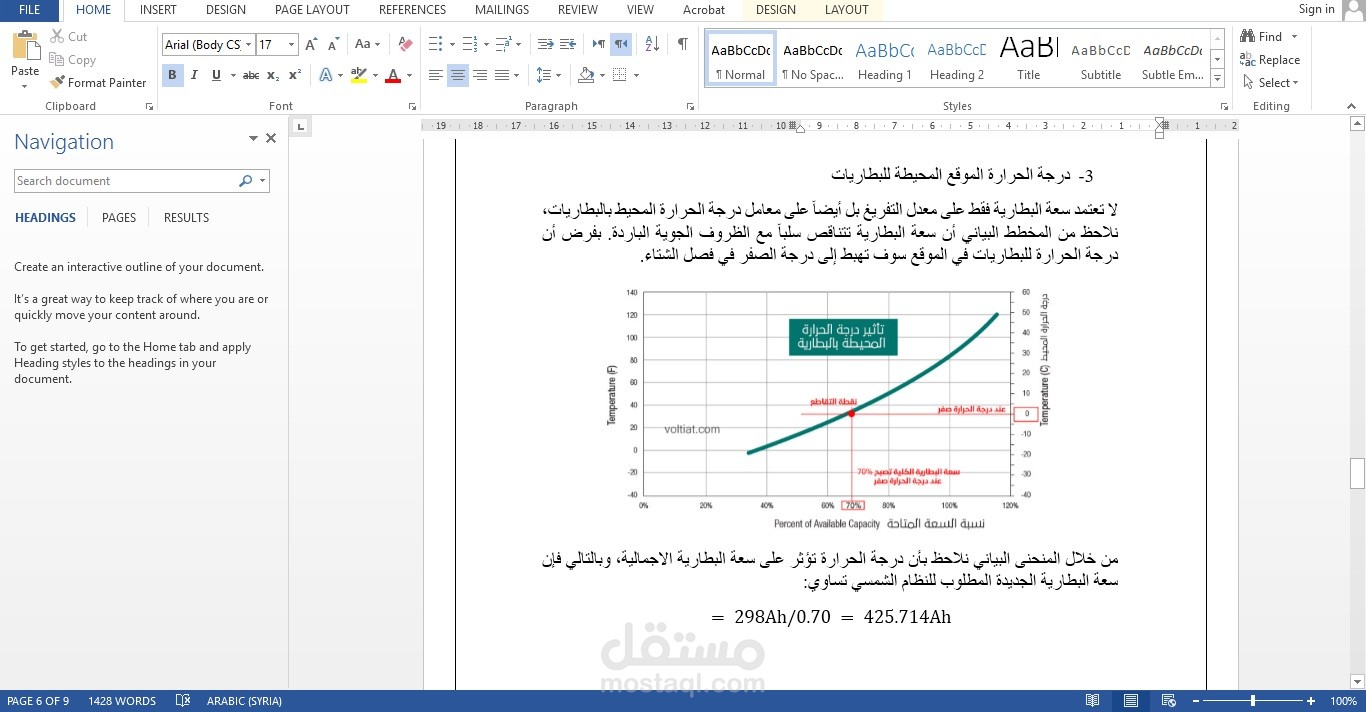Apply shading paint bucket to paragraph
Viewport: 1366px width, 712px height.
pos(586,75)
